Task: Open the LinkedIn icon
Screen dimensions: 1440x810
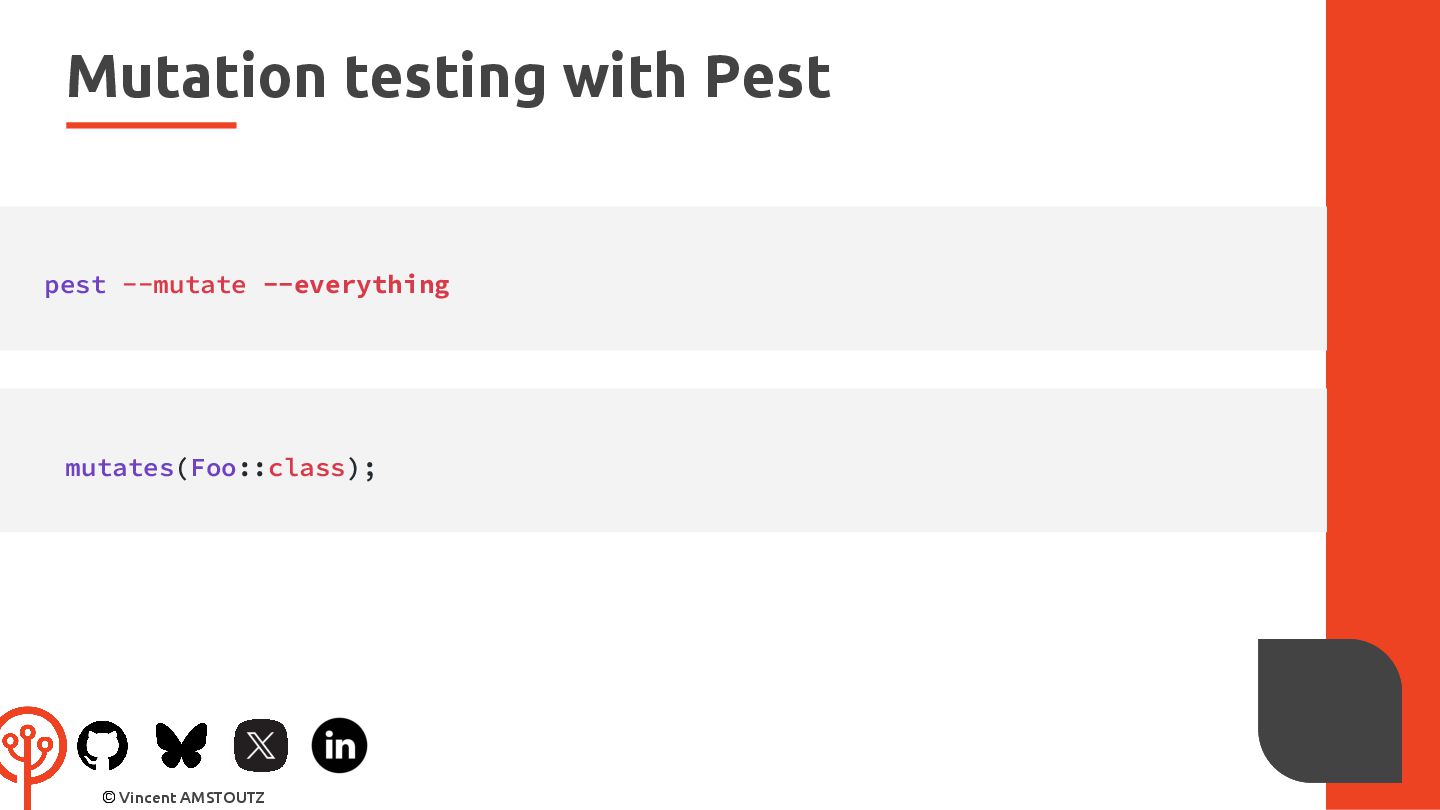Action: (339, 746)
